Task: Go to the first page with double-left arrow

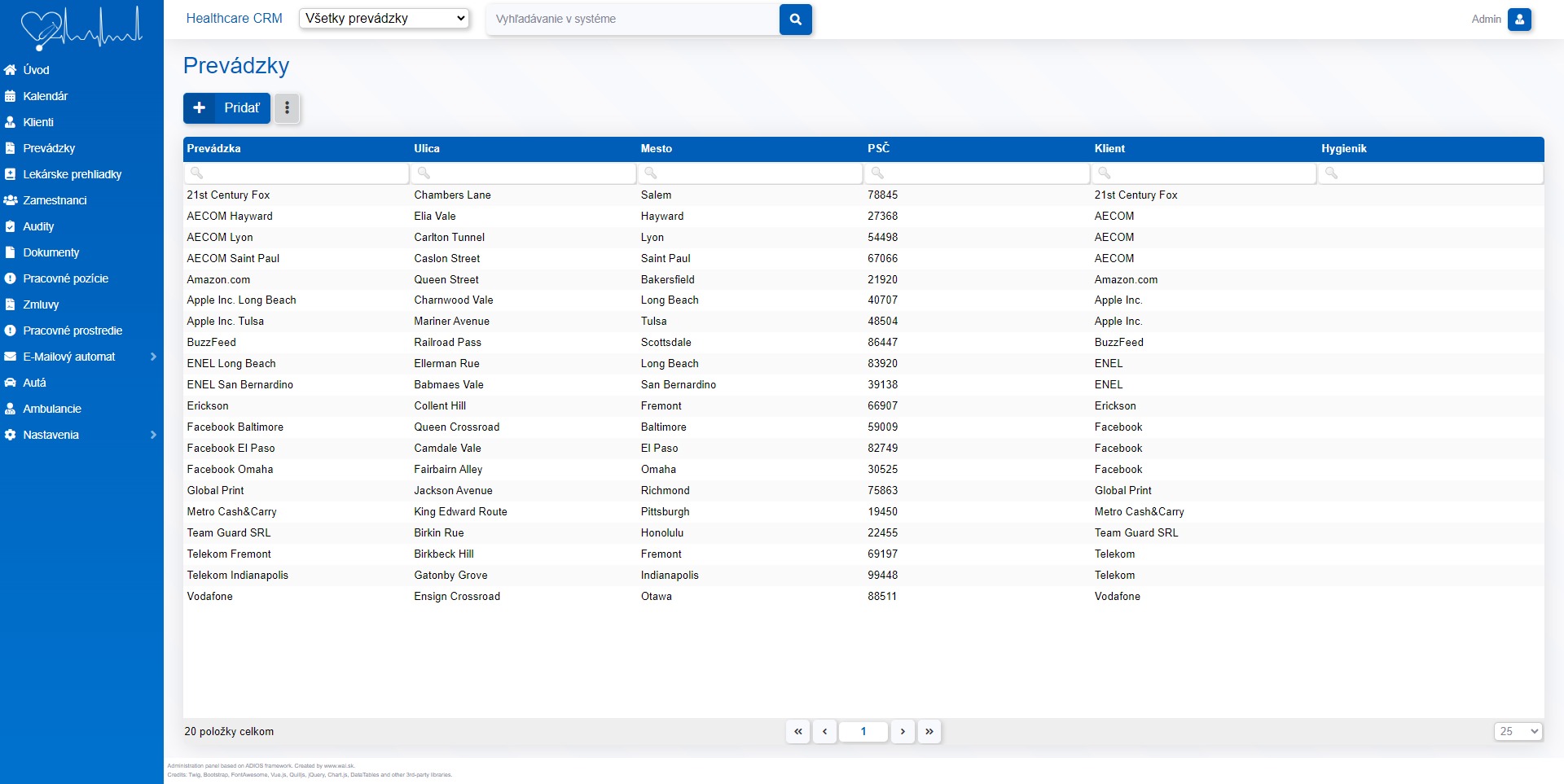Action: (798, 732)
